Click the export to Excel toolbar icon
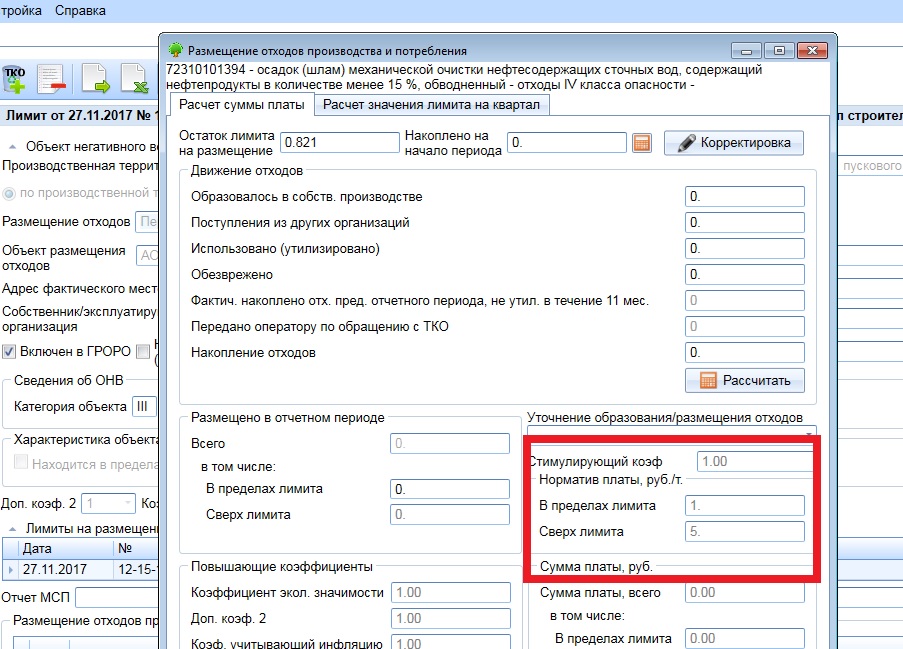The width and height of the screenshot is (903, 649). click(133, 78)
